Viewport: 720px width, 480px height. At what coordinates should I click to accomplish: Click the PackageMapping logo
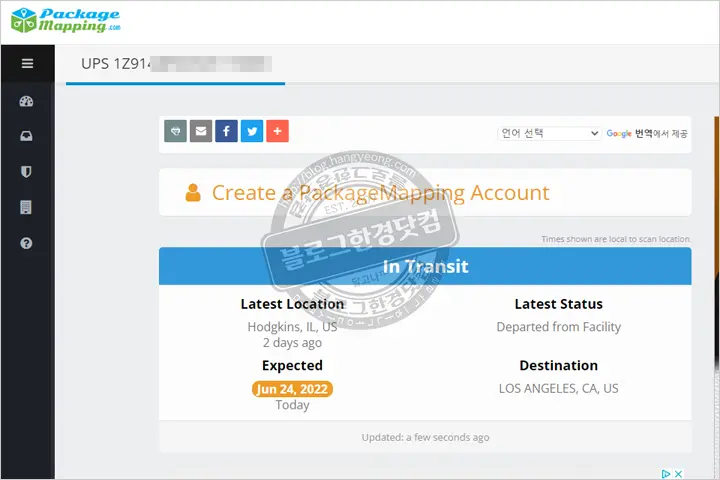point(64,21)
